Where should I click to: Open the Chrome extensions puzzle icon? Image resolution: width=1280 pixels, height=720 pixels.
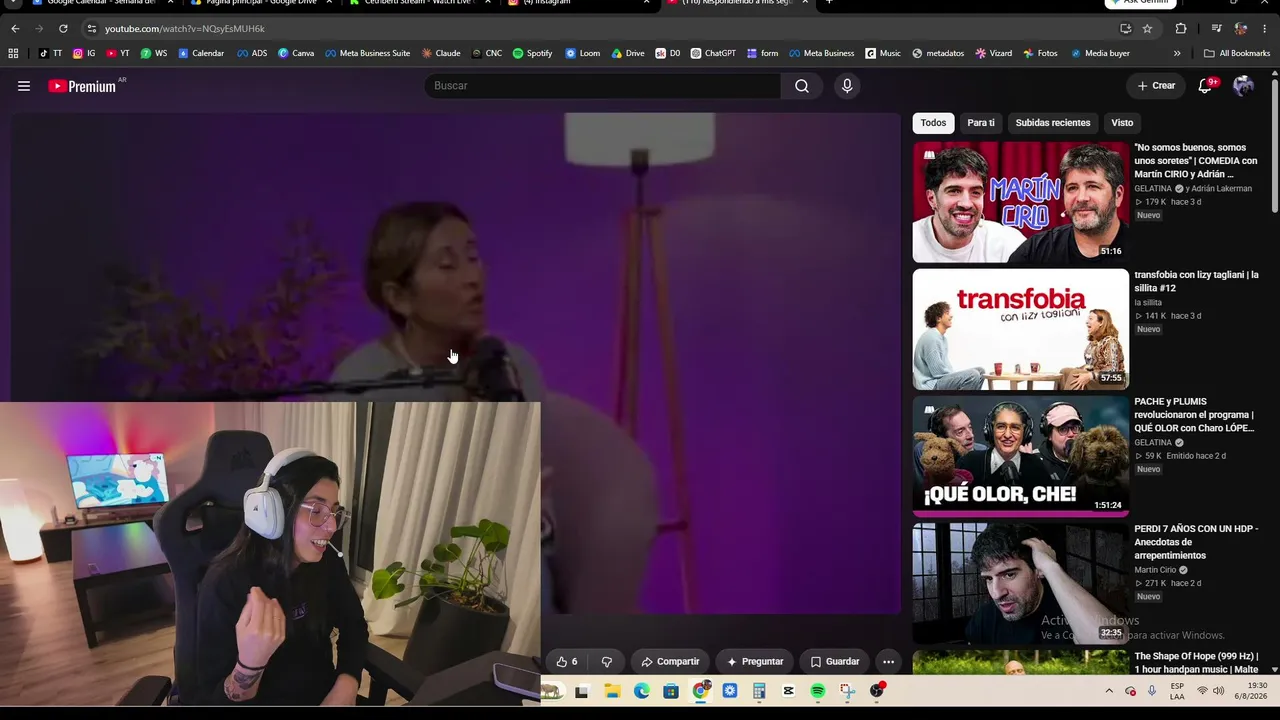tap(1181, 29)
